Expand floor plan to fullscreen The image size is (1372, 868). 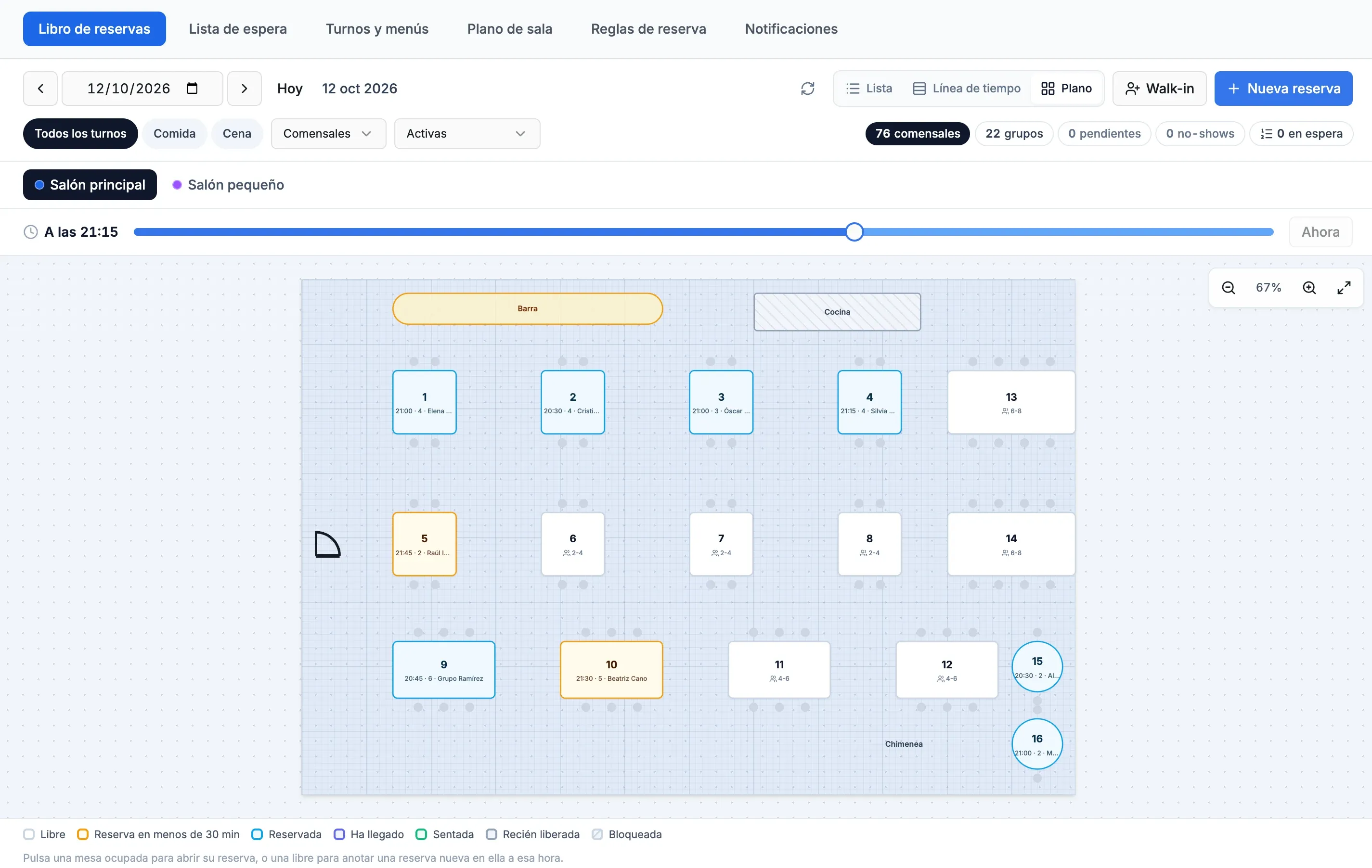coord(1344,288)
